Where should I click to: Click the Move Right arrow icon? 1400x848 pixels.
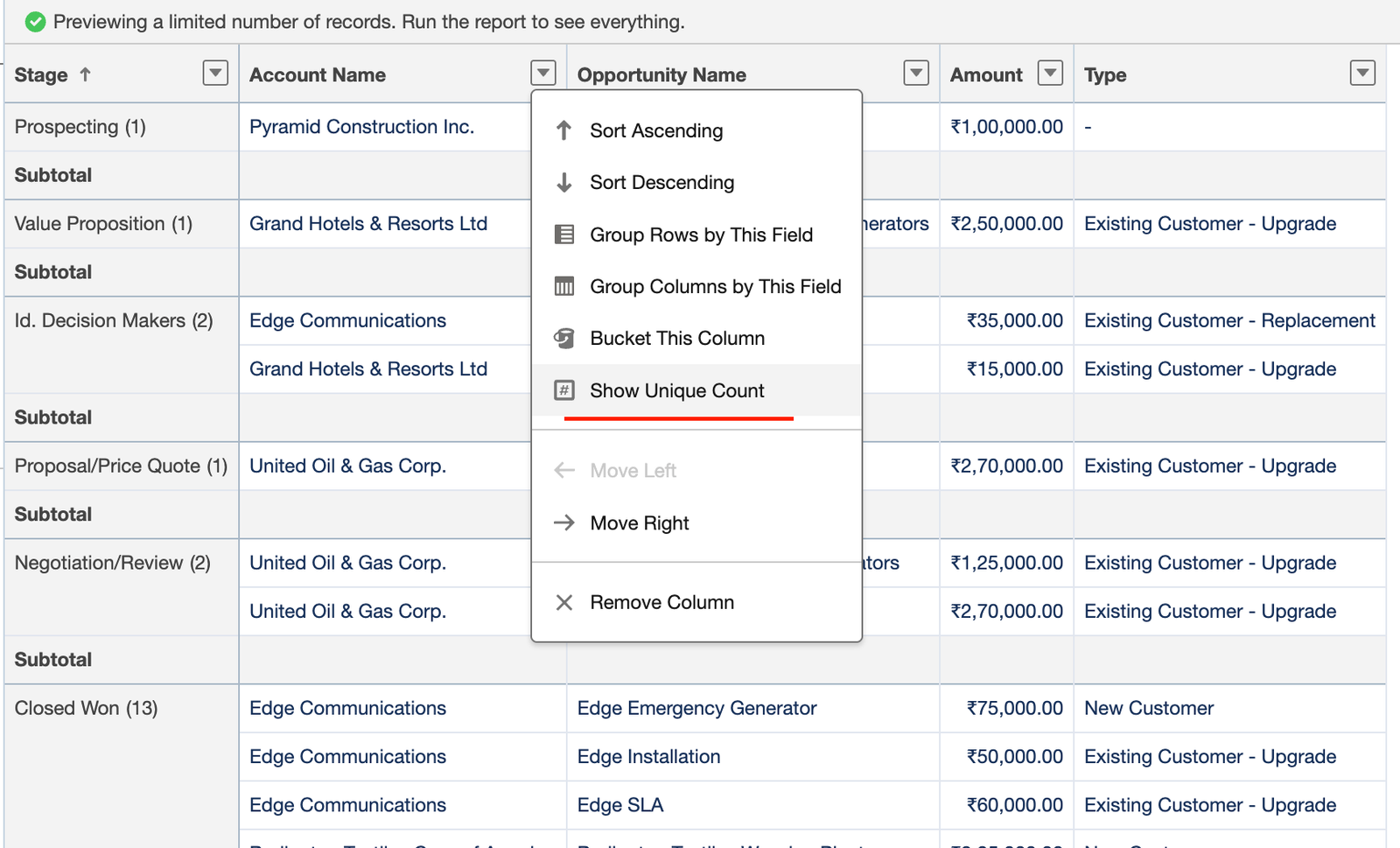point(564,522)
